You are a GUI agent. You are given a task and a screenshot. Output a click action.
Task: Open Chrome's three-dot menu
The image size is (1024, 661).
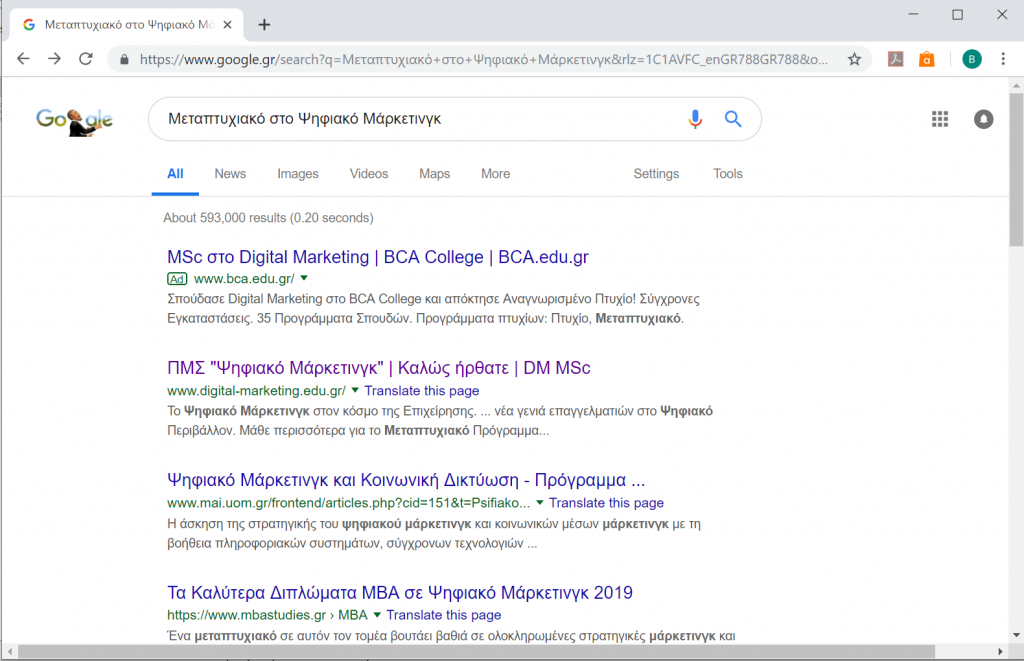click(x=1003, y=59)
